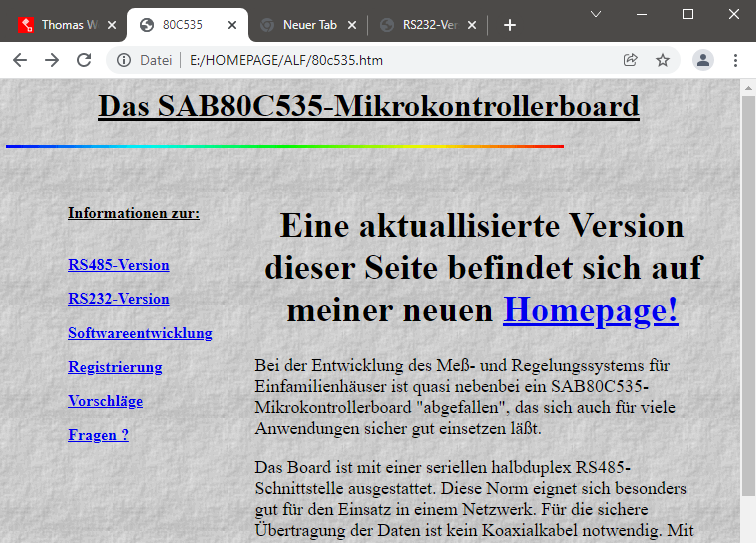
Task: Go back to the previous page
Action: click(20, 60)
